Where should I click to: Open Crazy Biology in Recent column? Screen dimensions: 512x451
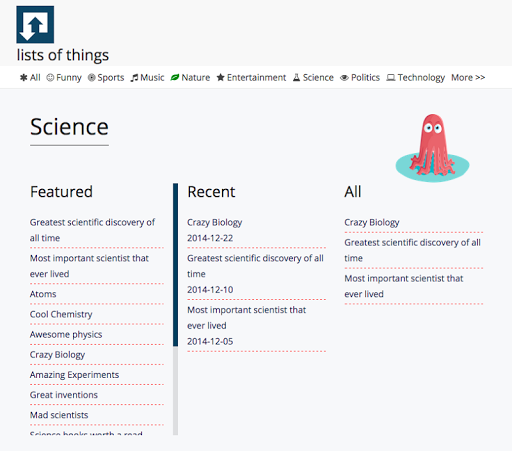click(215, 222)
